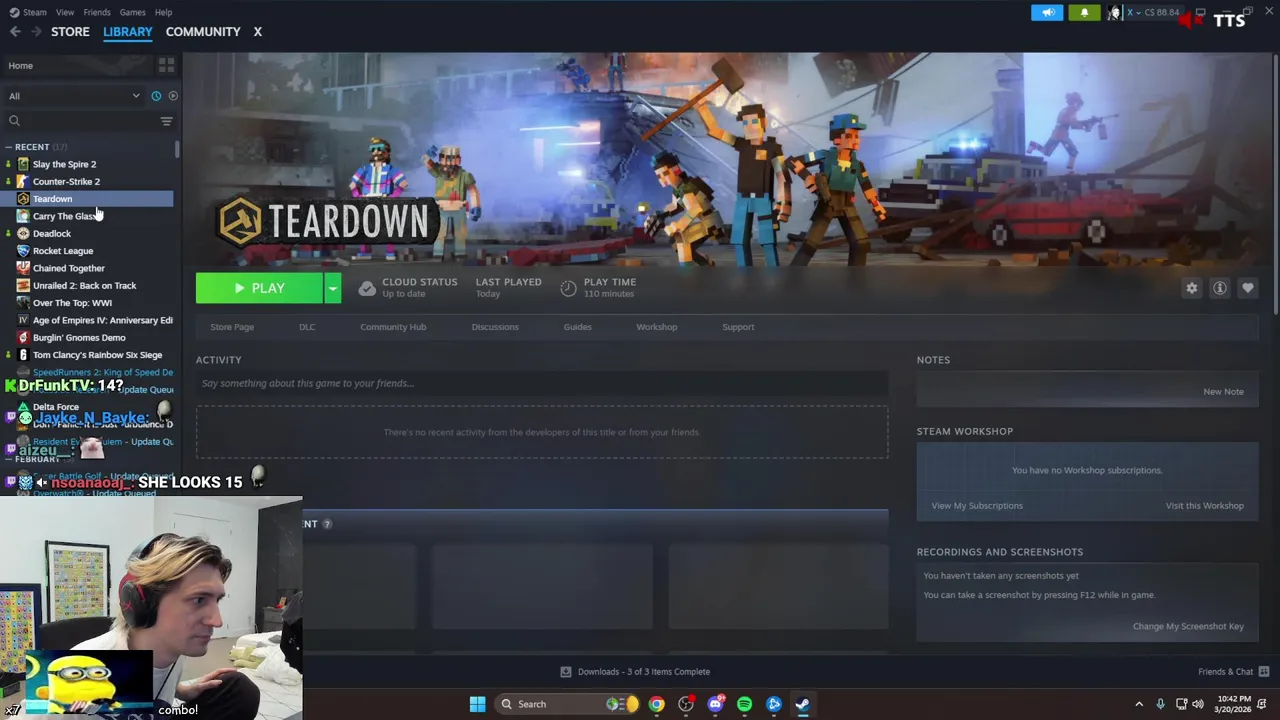Open Spotify from the taskbar

[744, 704]
